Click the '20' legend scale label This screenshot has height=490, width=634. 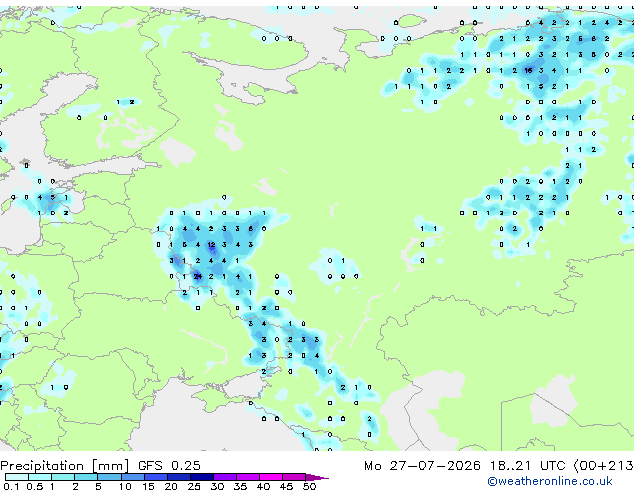[x=171, y=486]
